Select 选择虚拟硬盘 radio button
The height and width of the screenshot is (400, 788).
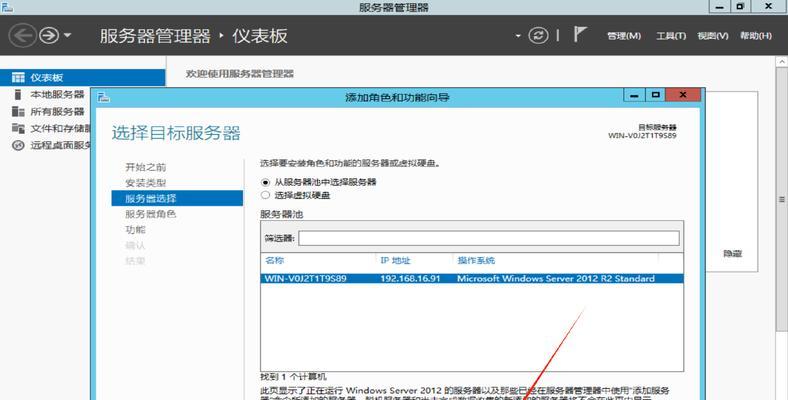265,195
